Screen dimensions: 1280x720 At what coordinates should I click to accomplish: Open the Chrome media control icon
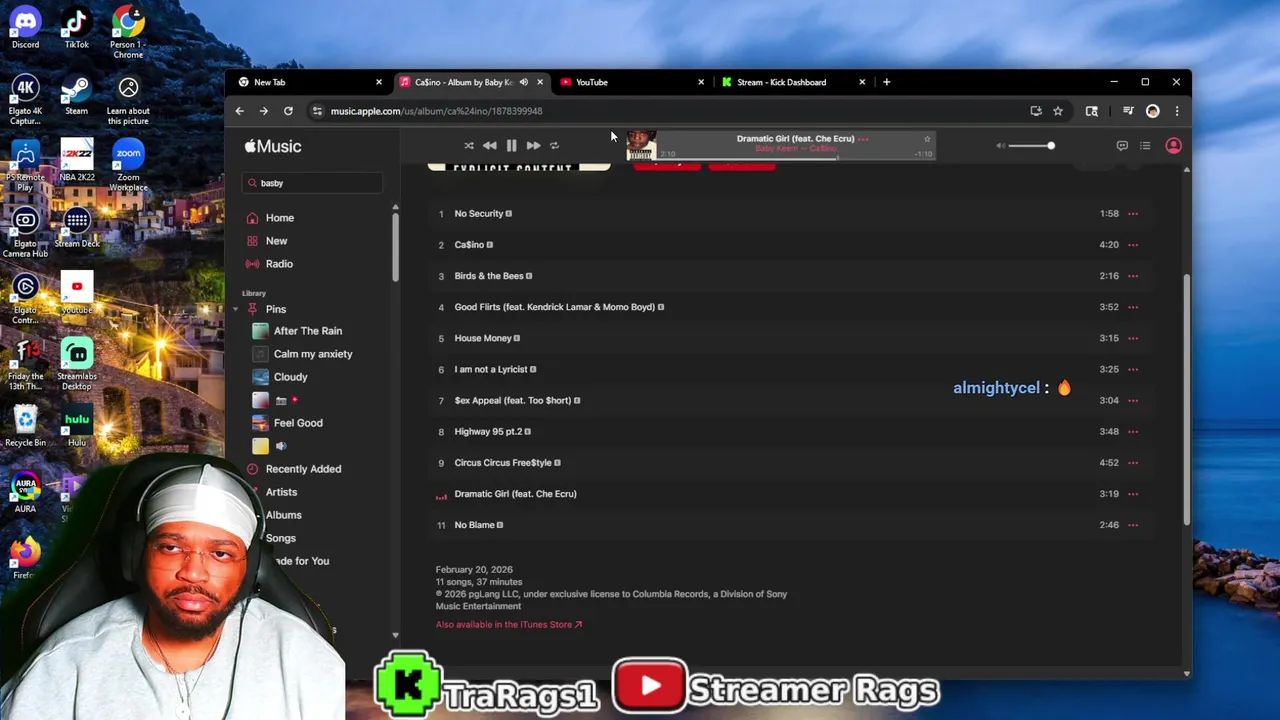tap(1128, 111)
